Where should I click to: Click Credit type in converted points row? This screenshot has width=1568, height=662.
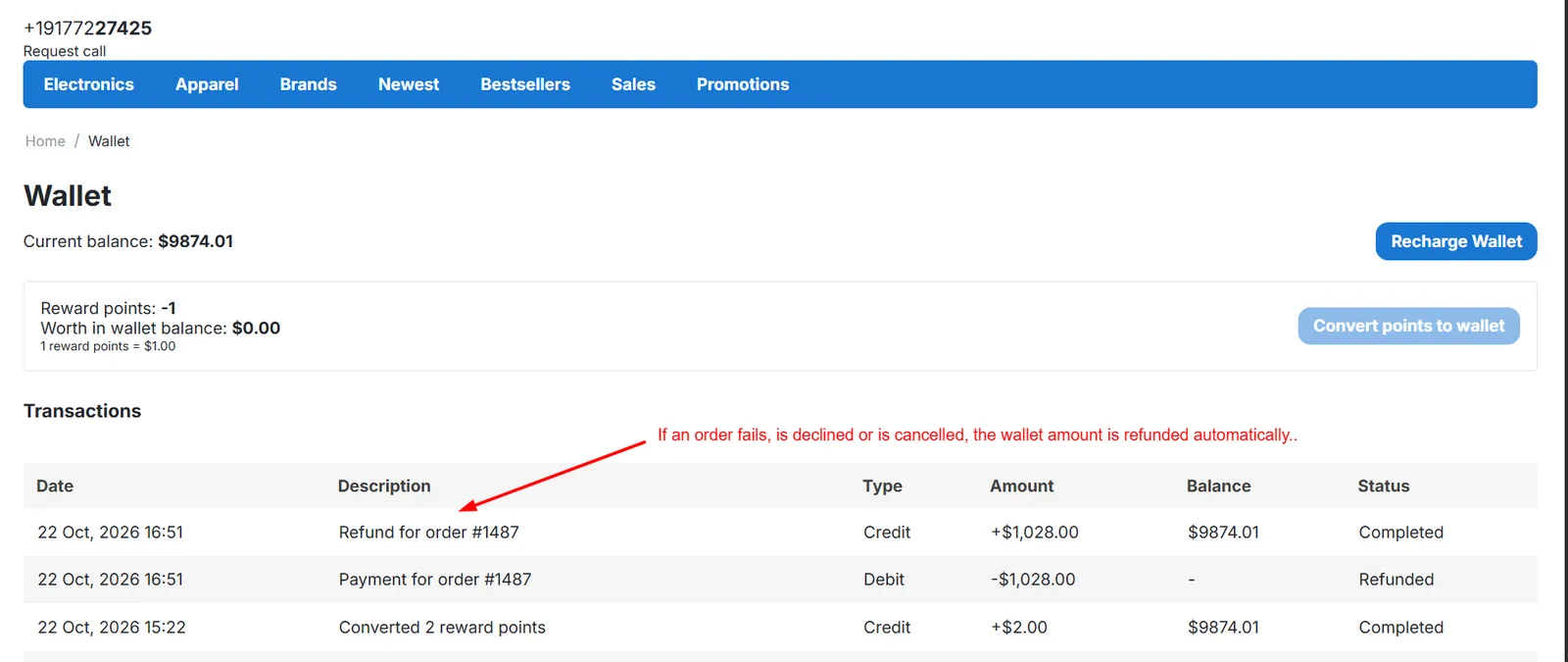(887, 628)
